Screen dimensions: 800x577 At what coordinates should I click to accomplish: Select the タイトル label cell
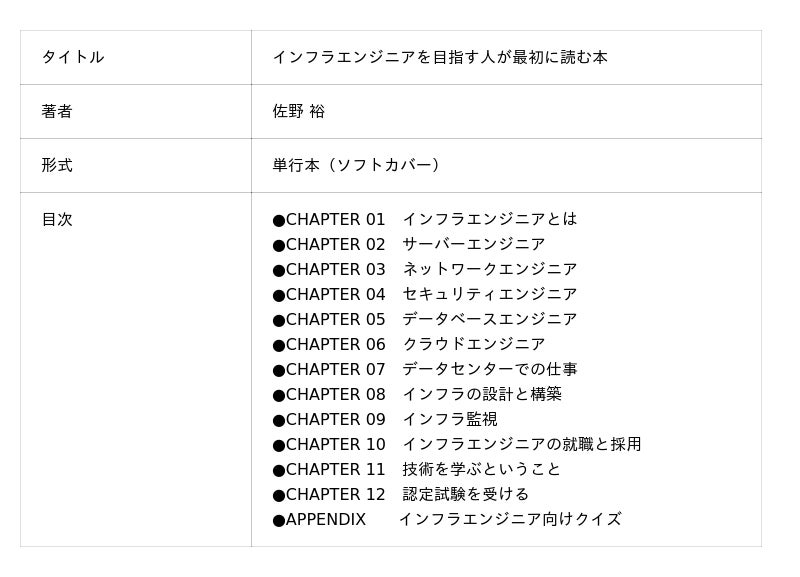click(136, 57)
